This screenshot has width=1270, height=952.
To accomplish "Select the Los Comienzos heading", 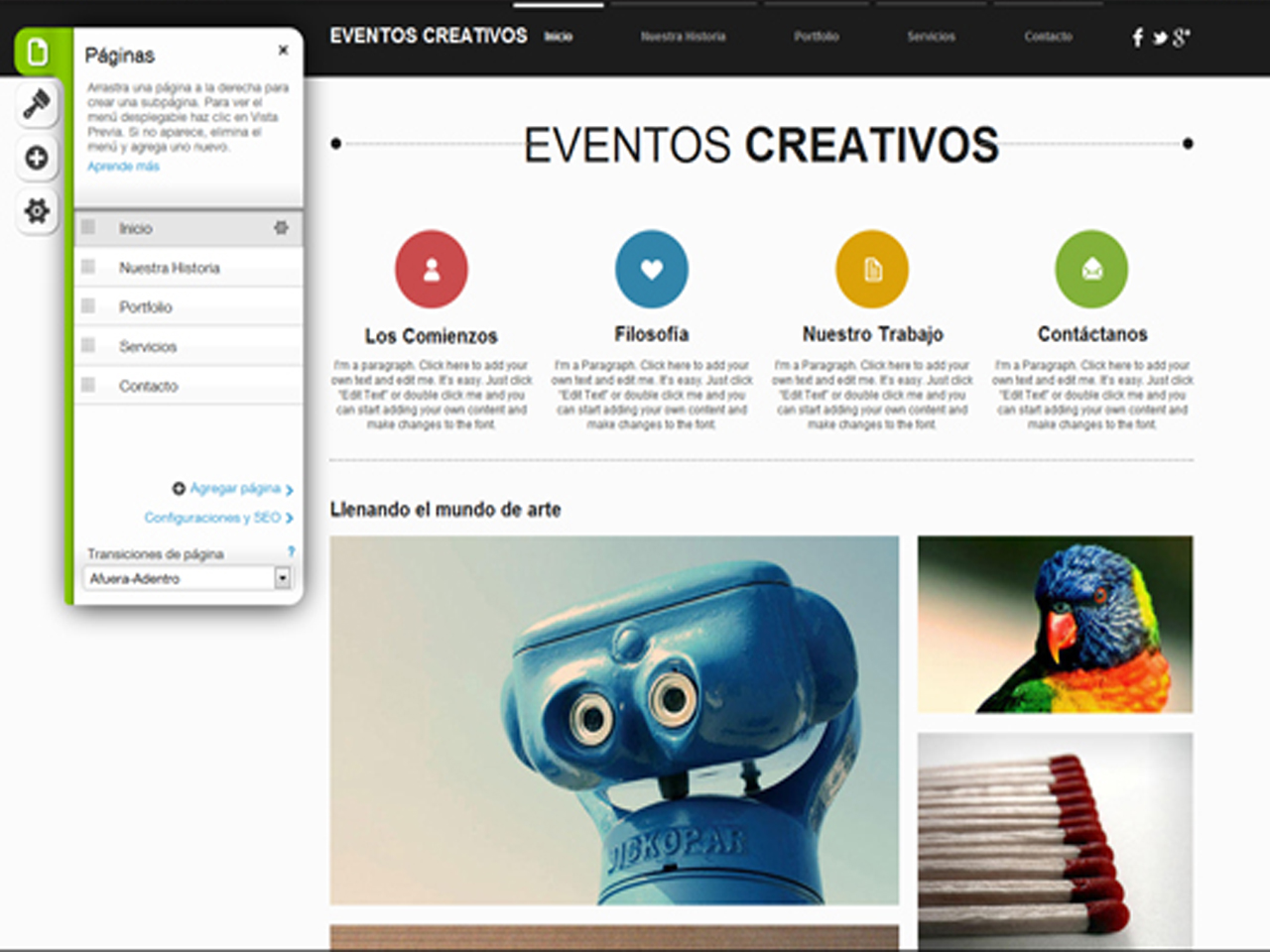I will click(432, 336).
